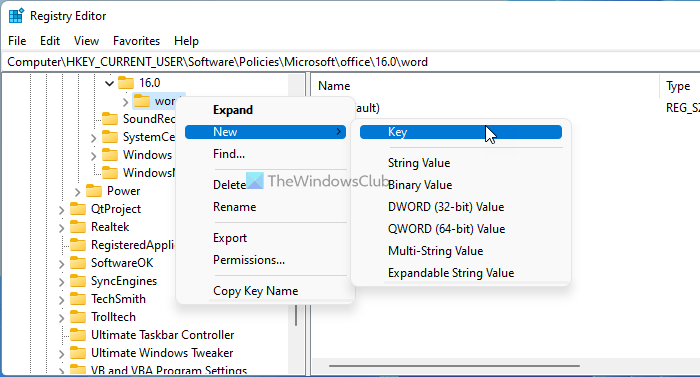Click the tree pane vertical scrollbar
This screenshot has height=377, width=700.
(296, 315)
